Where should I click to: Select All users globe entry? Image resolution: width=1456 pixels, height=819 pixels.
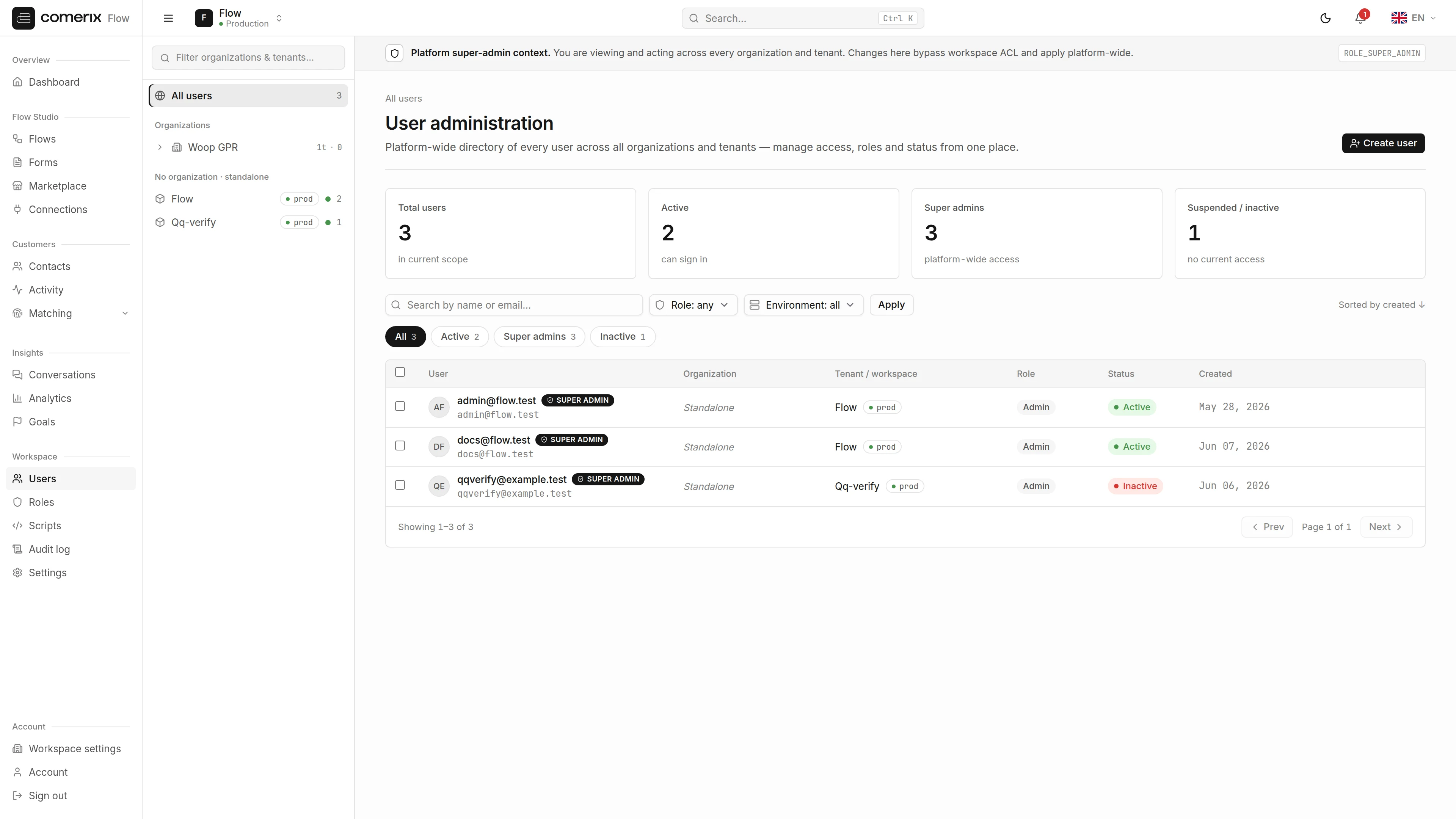(x=248, y=96)
